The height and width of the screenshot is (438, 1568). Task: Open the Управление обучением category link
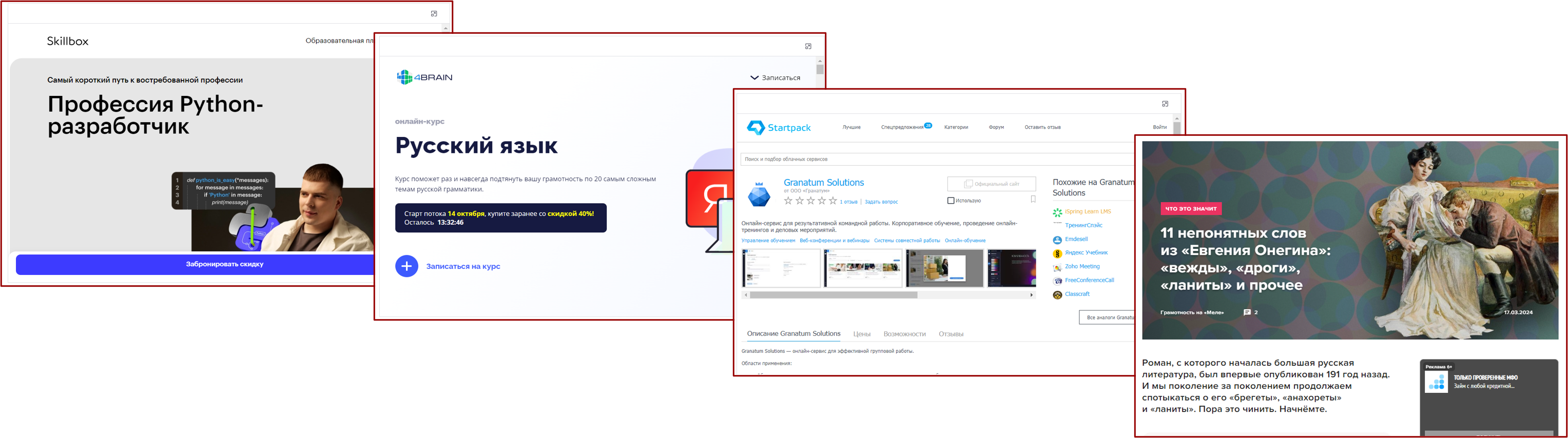(768, 241)
